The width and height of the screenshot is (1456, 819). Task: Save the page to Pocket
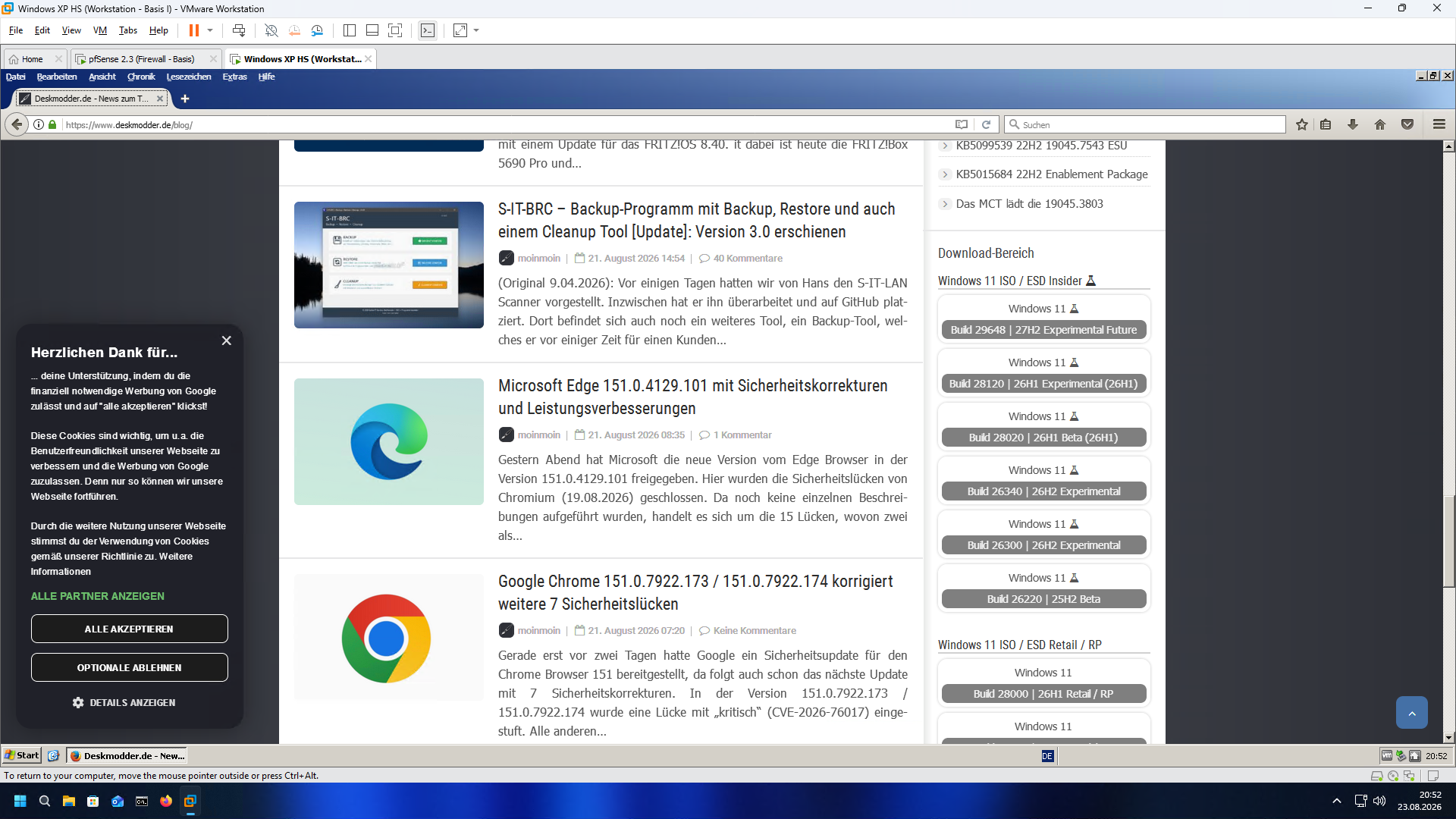point(1407,124)
